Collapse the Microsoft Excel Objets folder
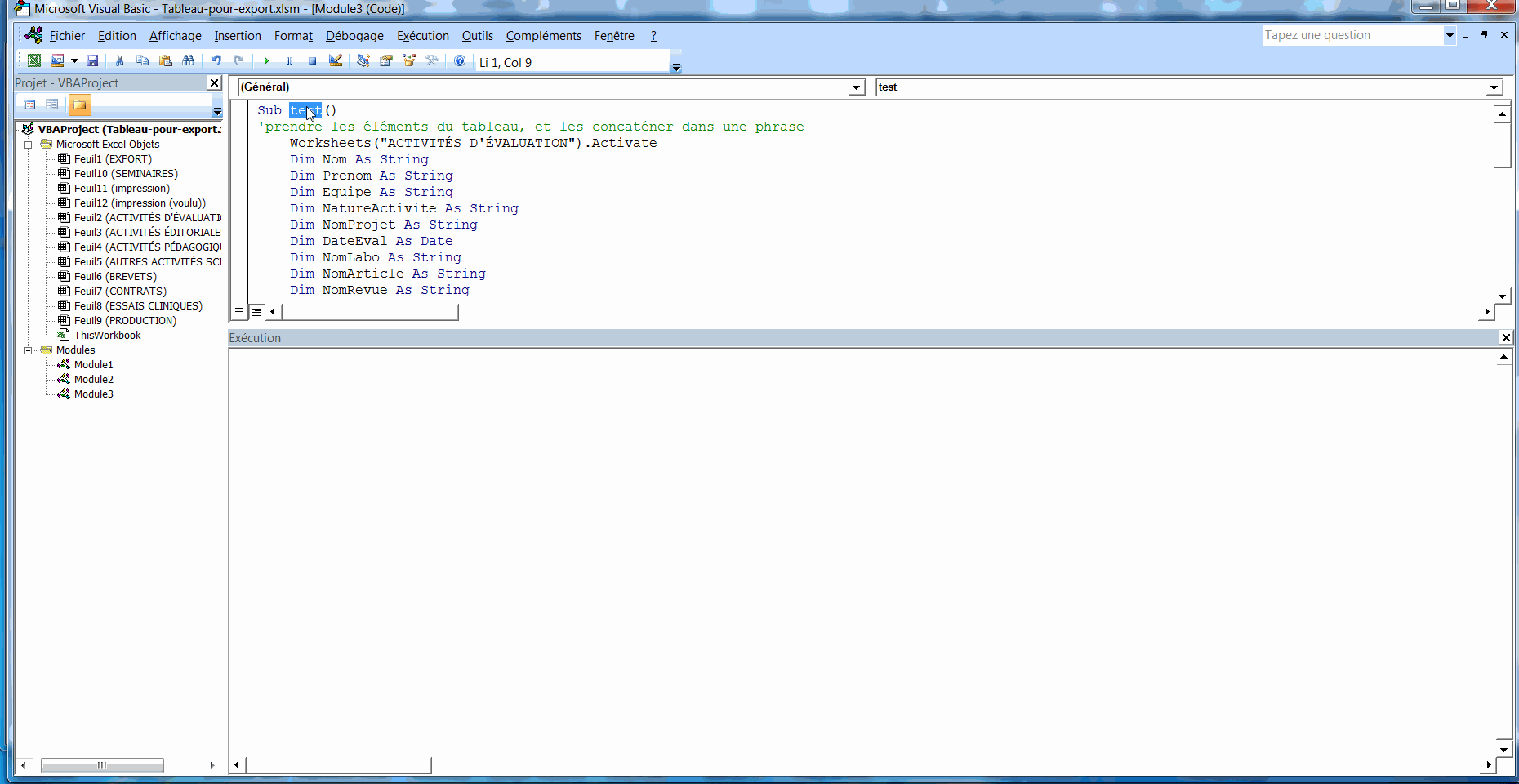1519x784 pixels. tap(29, 145)
